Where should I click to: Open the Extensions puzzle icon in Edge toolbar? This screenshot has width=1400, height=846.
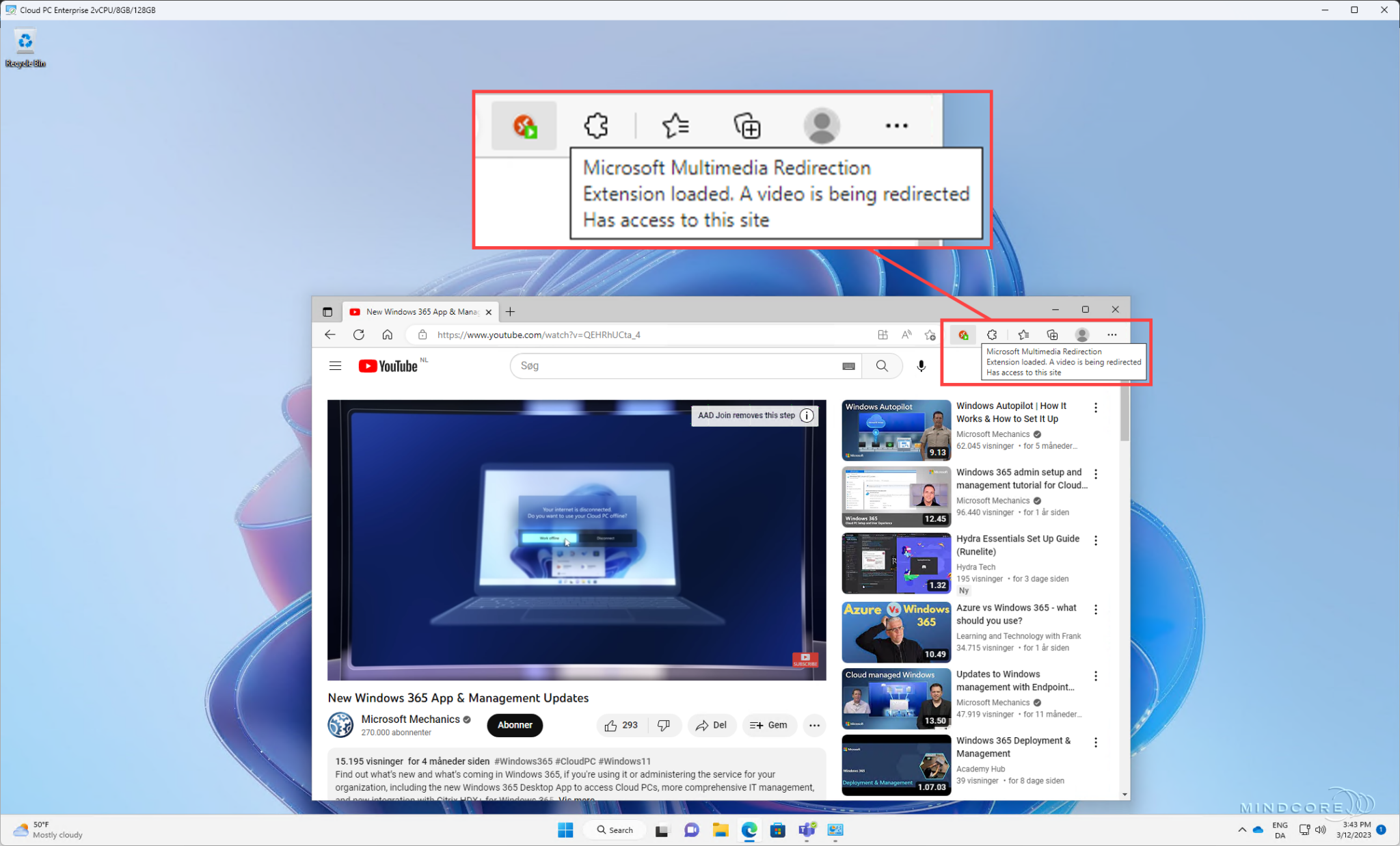(x=992, y=334)
